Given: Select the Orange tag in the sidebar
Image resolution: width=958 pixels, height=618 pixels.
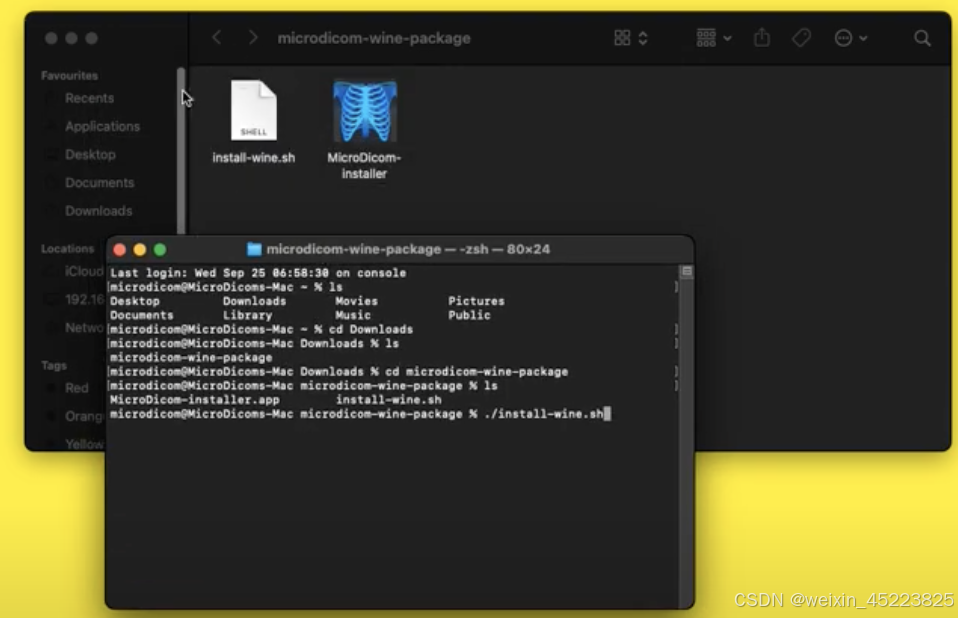Looking at the screenshot, I should (82, 416).
